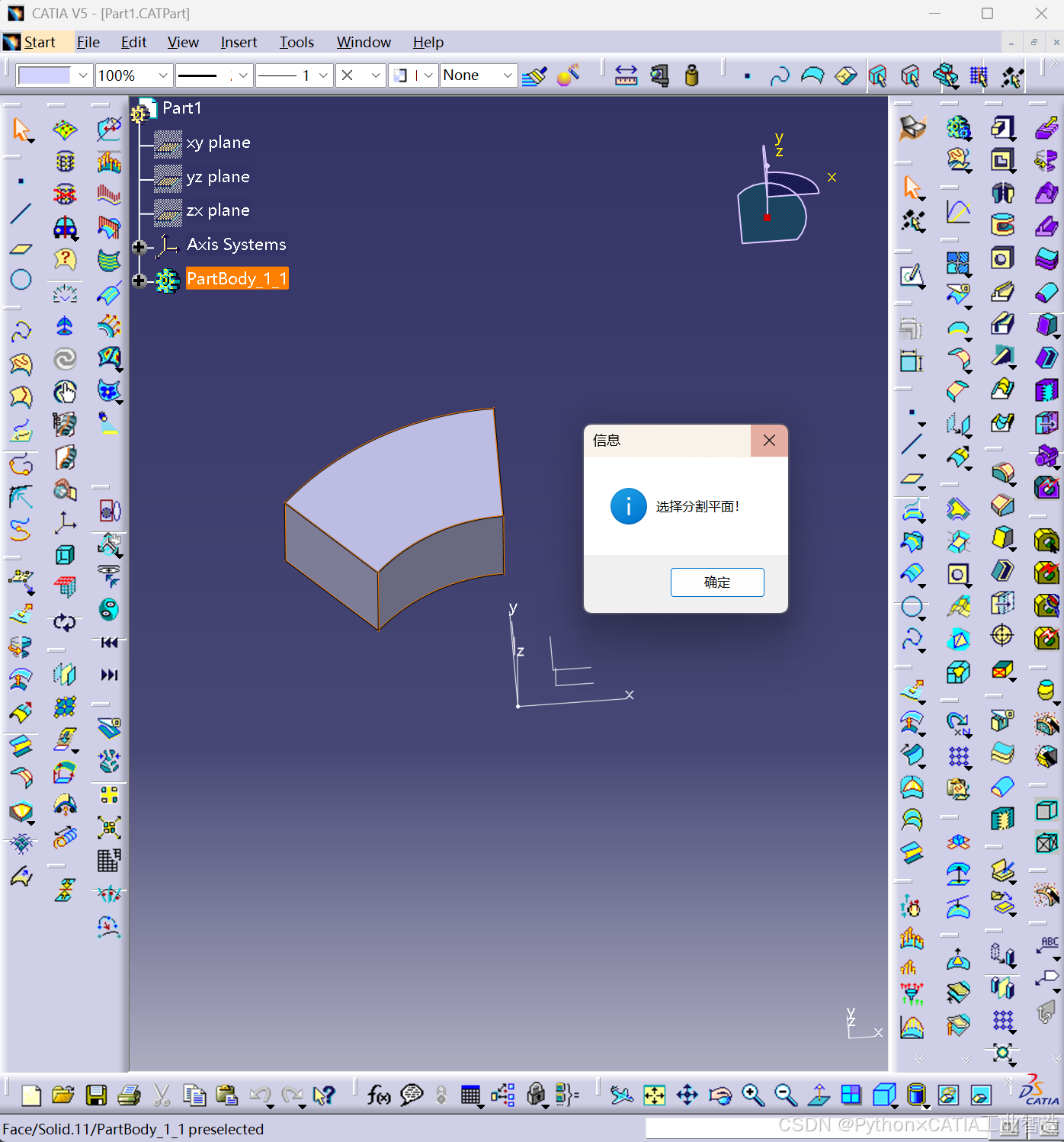This screenshot has width=1064, height=1142.
Task: Click the Circle tool in left toolbar
Action: pos(21,280)
